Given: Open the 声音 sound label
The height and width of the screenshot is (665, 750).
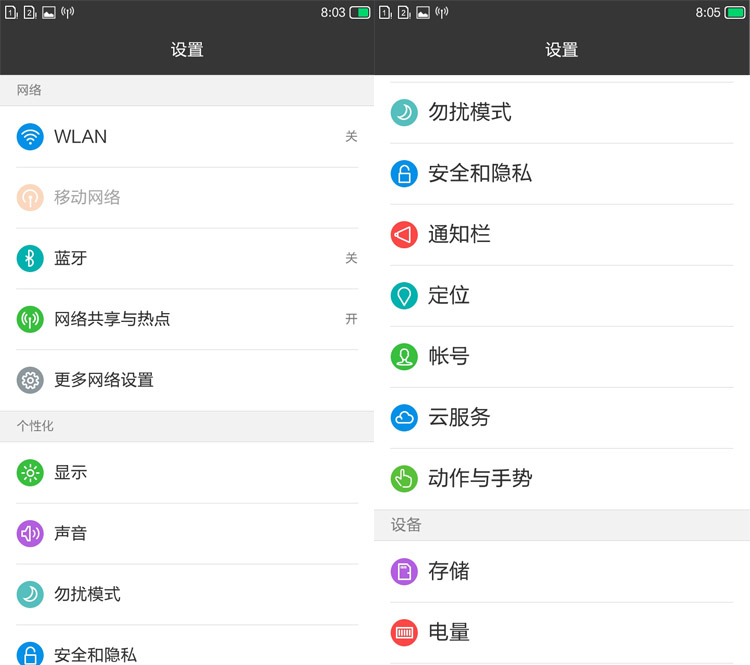Looking at the screenshot, I should pos(70,533).
